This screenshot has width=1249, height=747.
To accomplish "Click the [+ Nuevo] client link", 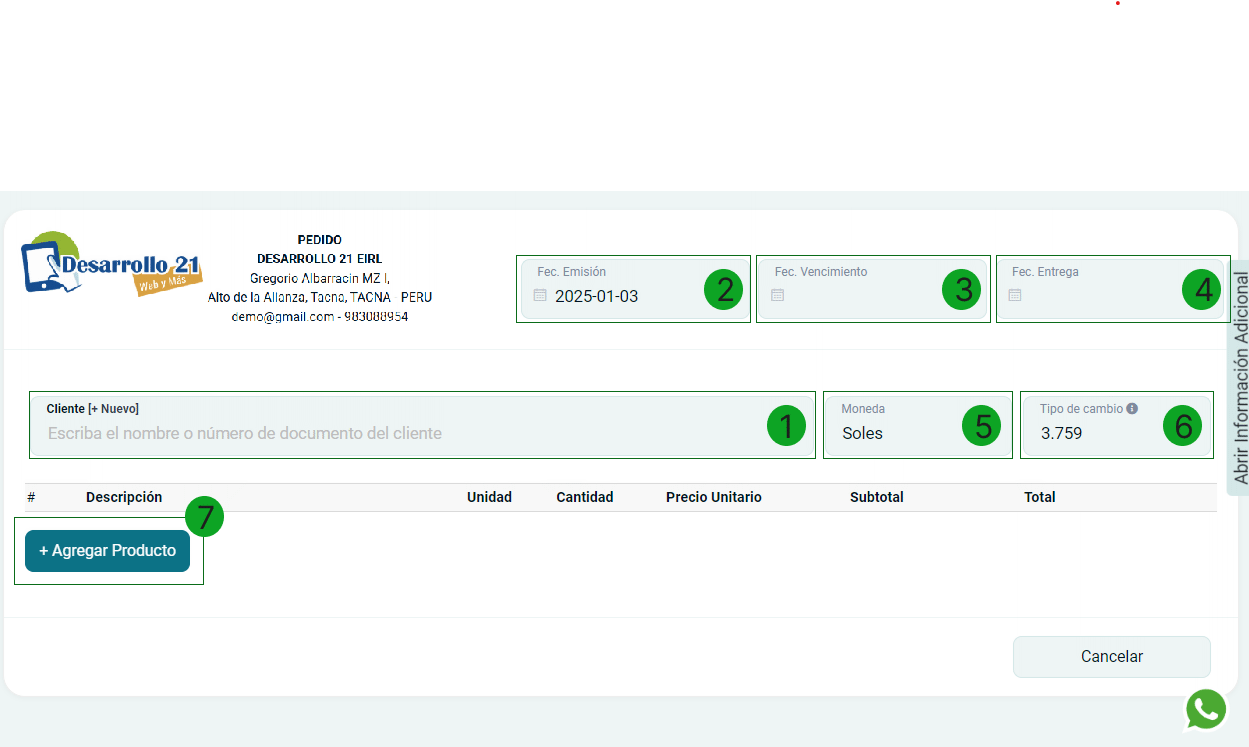I will click(x=113, y=409).
